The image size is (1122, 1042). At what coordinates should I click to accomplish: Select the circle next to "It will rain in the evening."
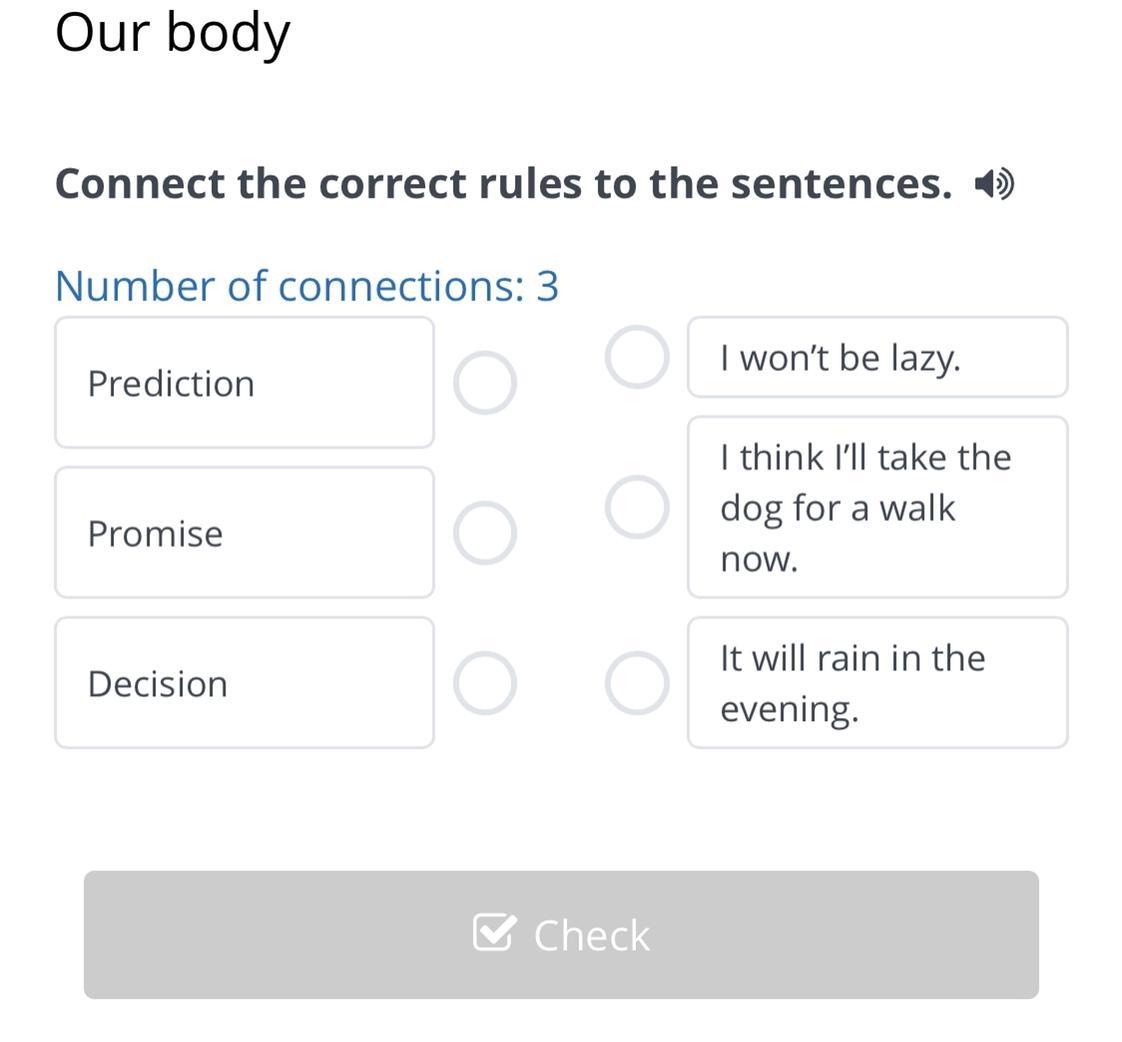pos(637,683)
